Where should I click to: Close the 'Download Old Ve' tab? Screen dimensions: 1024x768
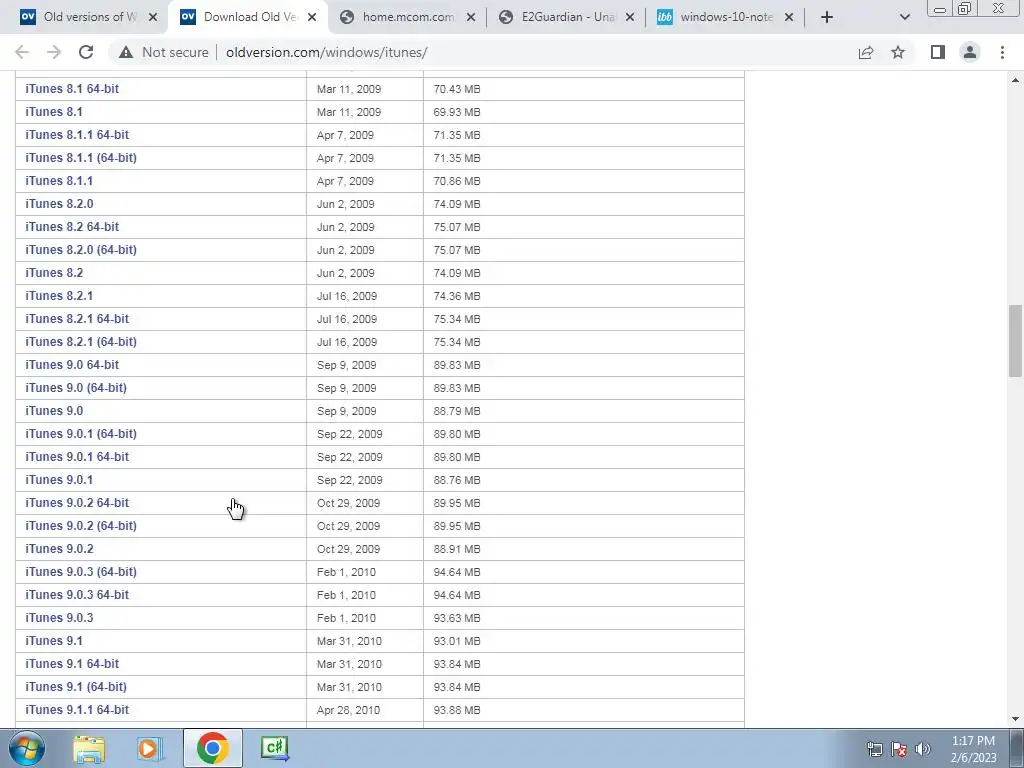[x=312, y=17]
